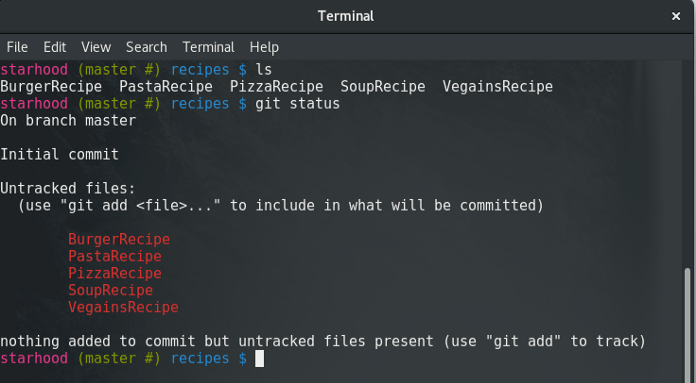The height and width of the screenshot is (383, 696).
Task: Click the Terminal window title bar
Action: (x=346, y=16)
